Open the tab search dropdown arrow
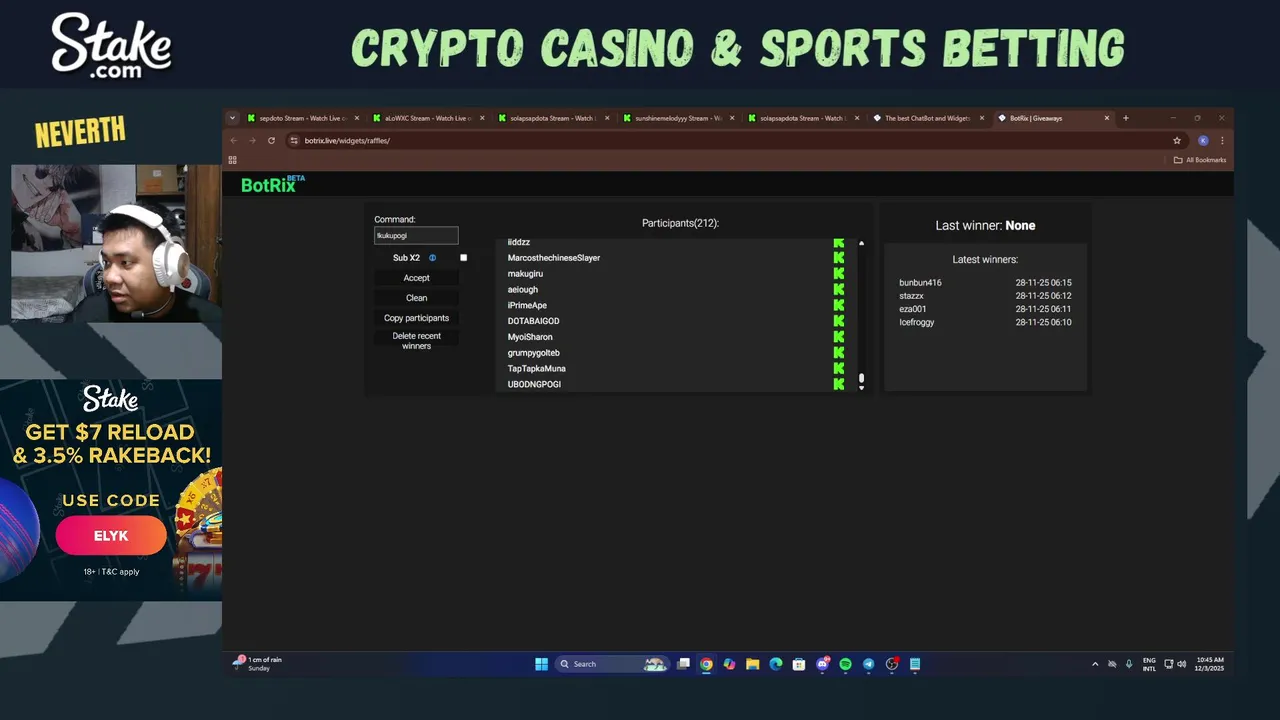The image size is (1280, 720). pyautogui.click(x=233, y=118)
